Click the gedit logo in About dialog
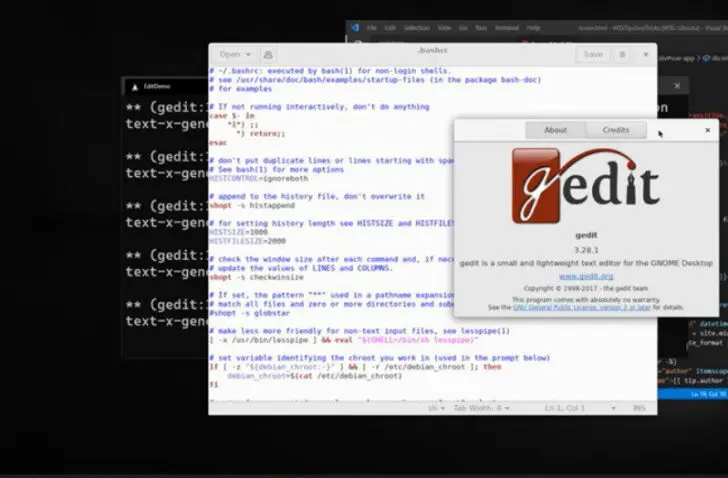The width and height of the screenshot is (728, 478). tap(586, 186)
